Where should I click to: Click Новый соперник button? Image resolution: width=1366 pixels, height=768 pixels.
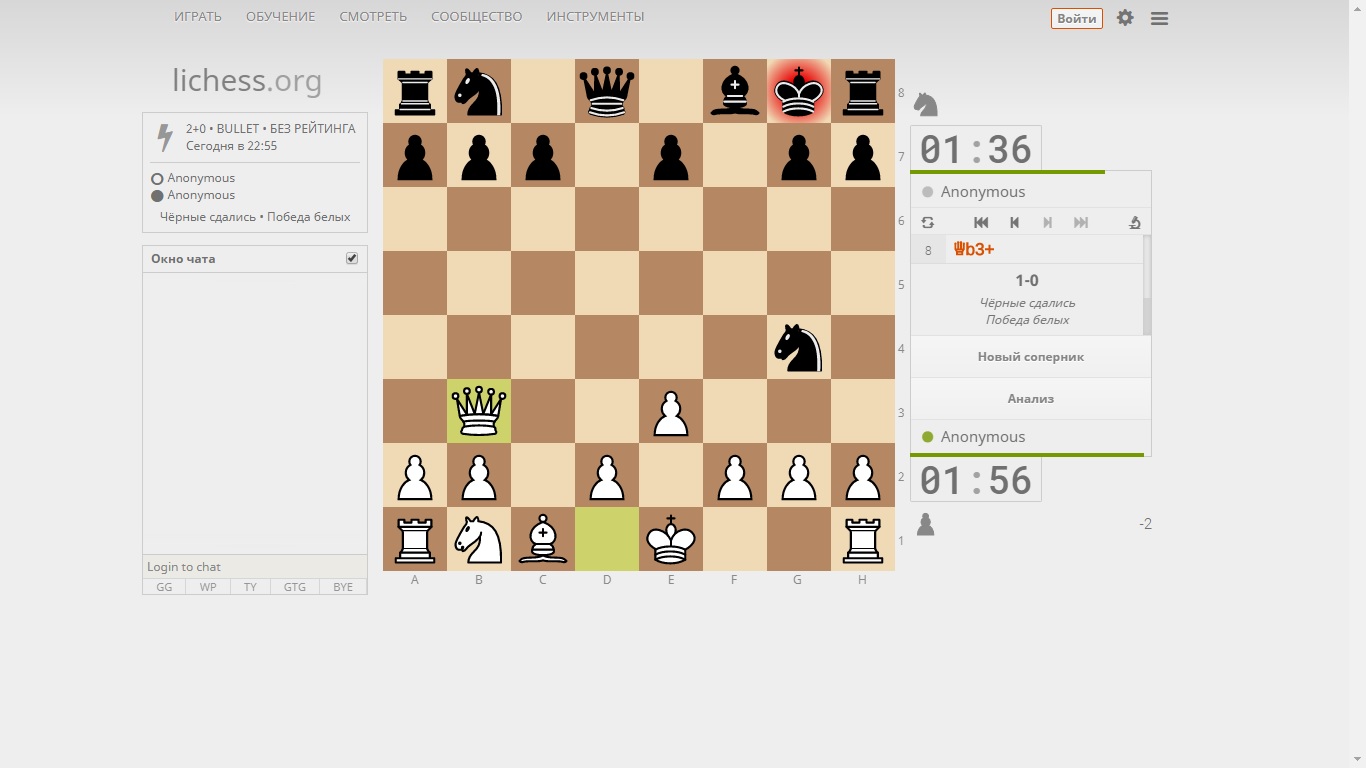coord(1030,357)
